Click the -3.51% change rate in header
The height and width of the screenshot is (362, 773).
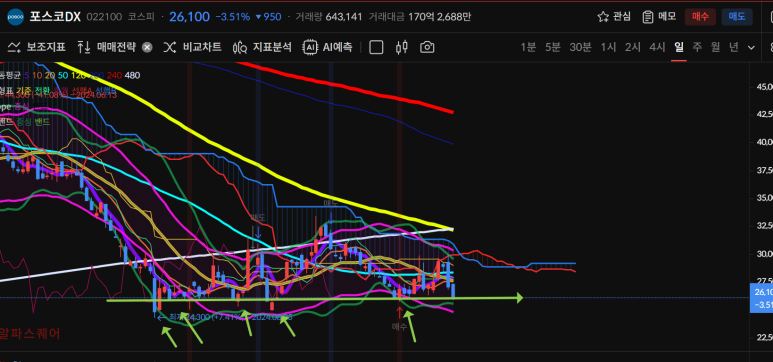point(232,17)
